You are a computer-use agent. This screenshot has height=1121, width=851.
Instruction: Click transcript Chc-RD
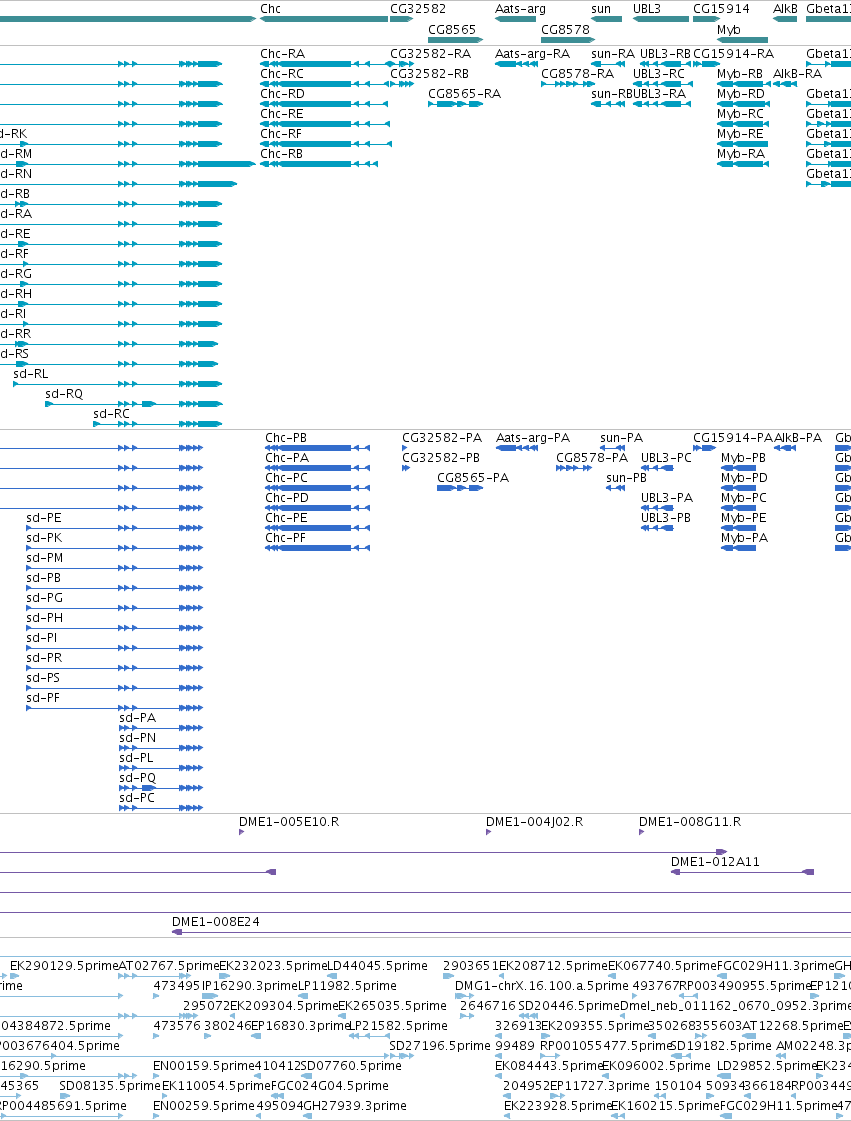(x=323, y=104)
